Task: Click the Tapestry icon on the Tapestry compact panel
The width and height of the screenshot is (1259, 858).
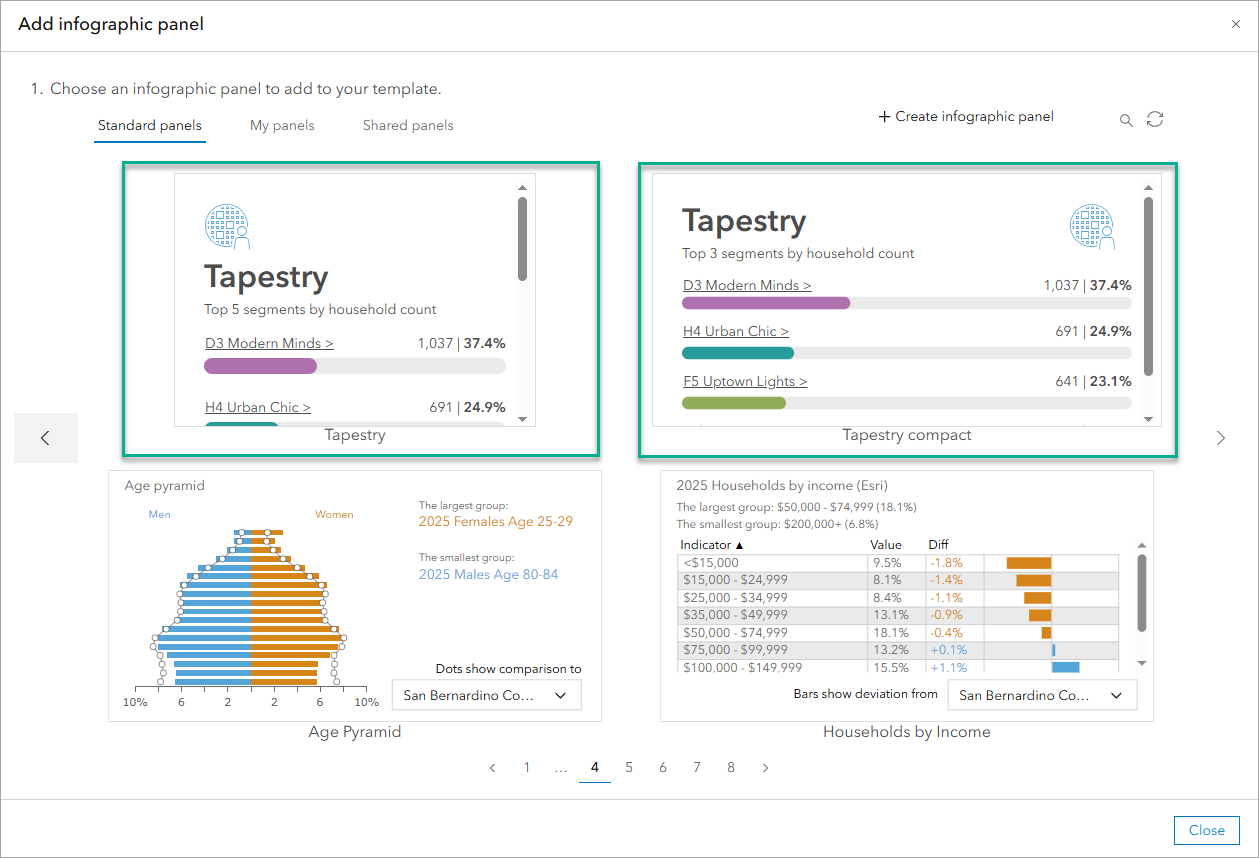Action: click(x=1092, y=227)
